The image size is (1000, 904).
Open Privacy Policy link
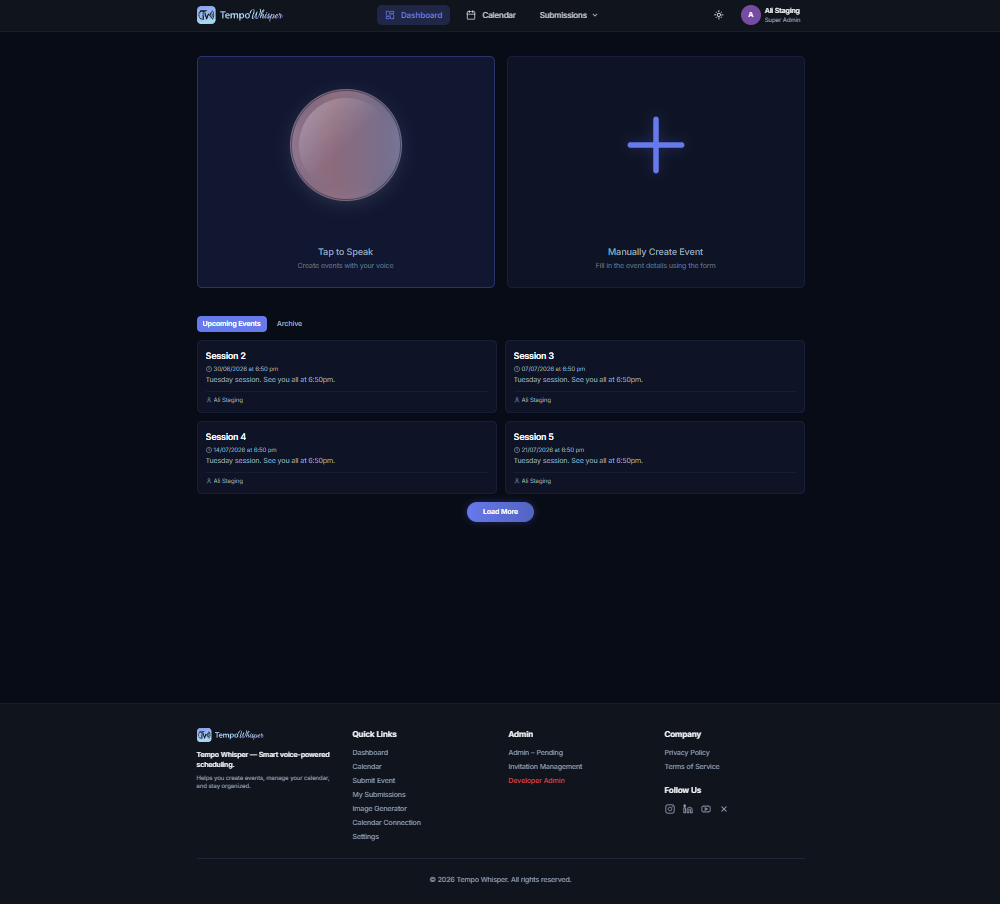[x=687, y=753]
